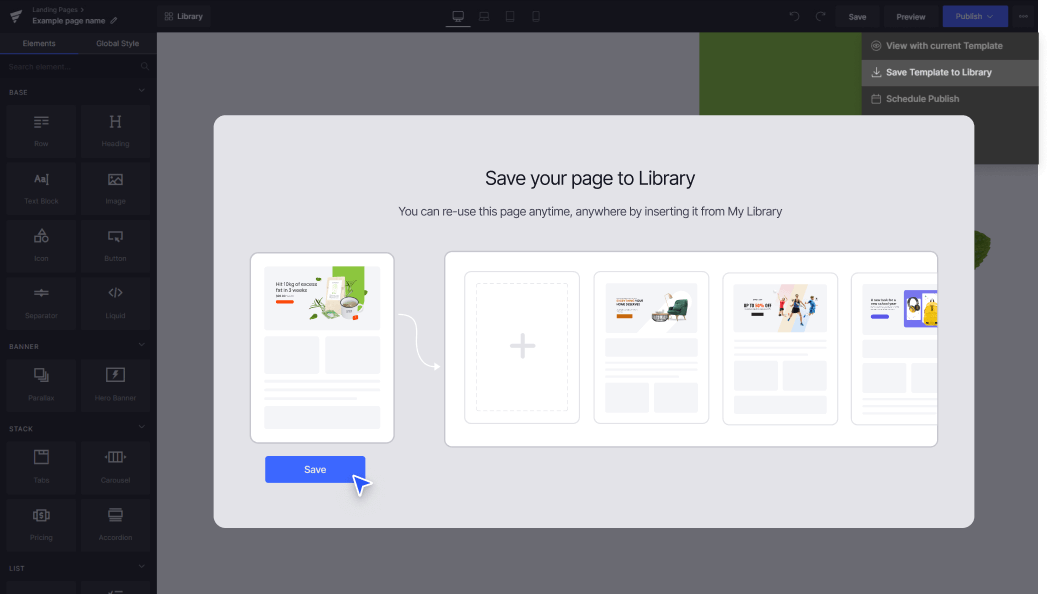Collapse the BANNER section
The height and width of the screenshot is (595, 1052).
tap(142, 345)
